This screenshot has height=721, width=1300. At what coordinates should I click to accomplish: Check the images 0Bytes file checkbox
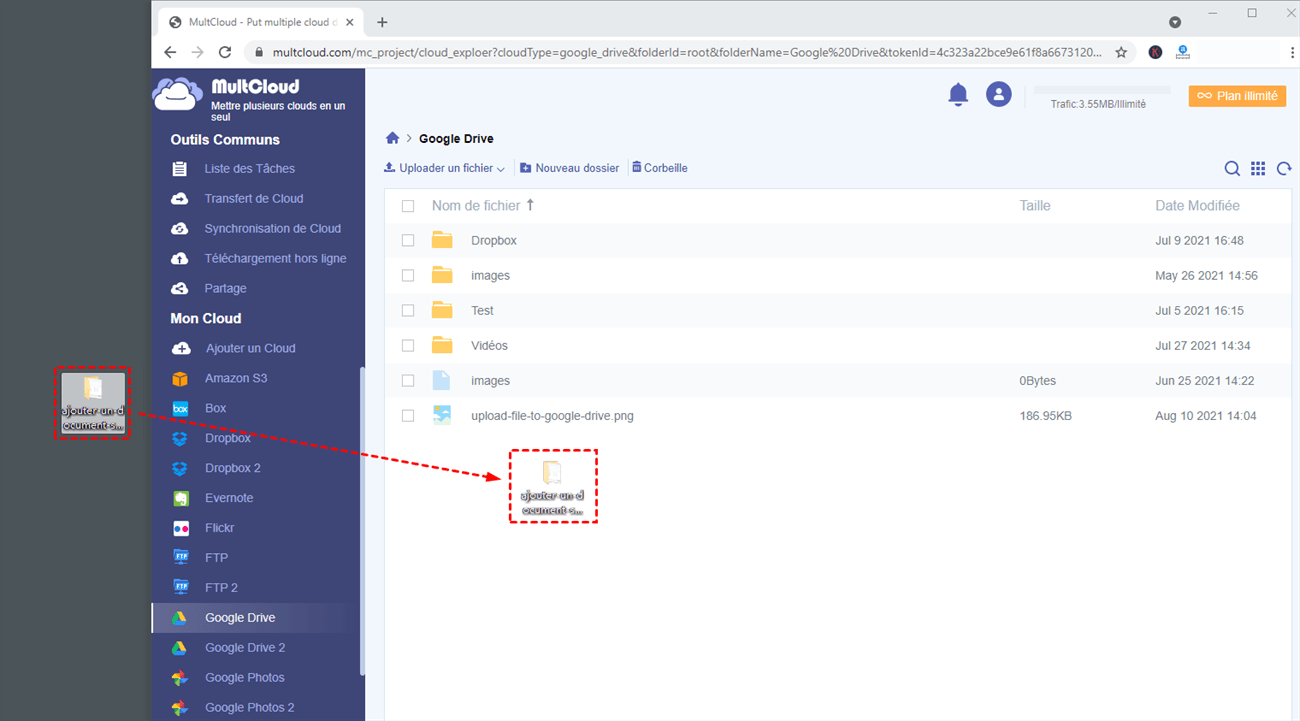(408, 381)
